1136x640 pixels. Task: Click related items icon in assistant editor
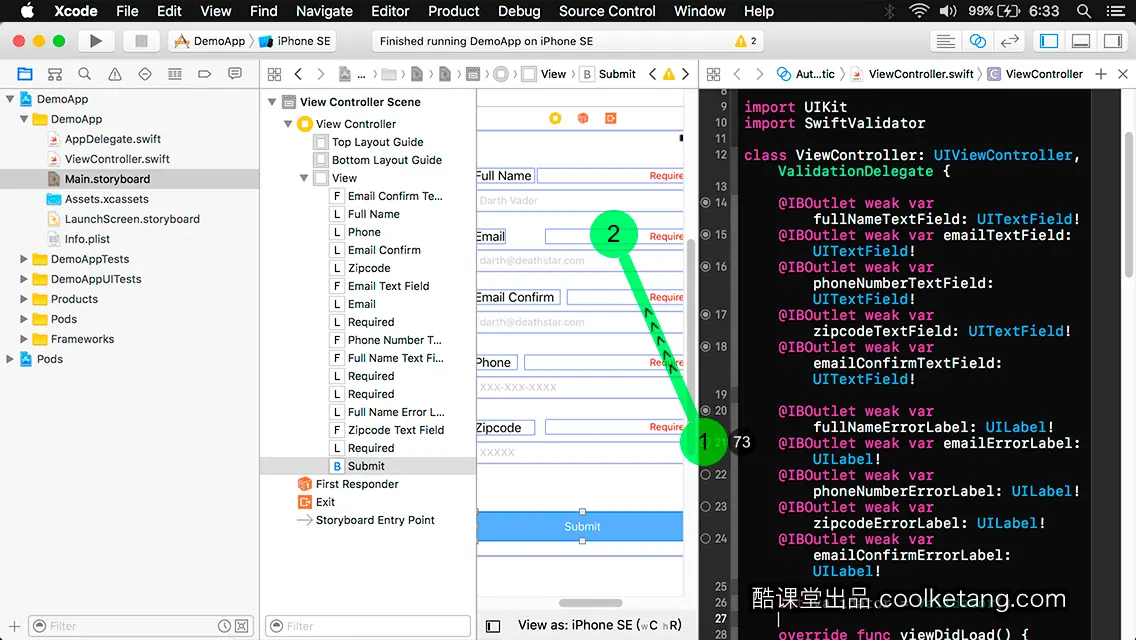click(x=714, y=74)
